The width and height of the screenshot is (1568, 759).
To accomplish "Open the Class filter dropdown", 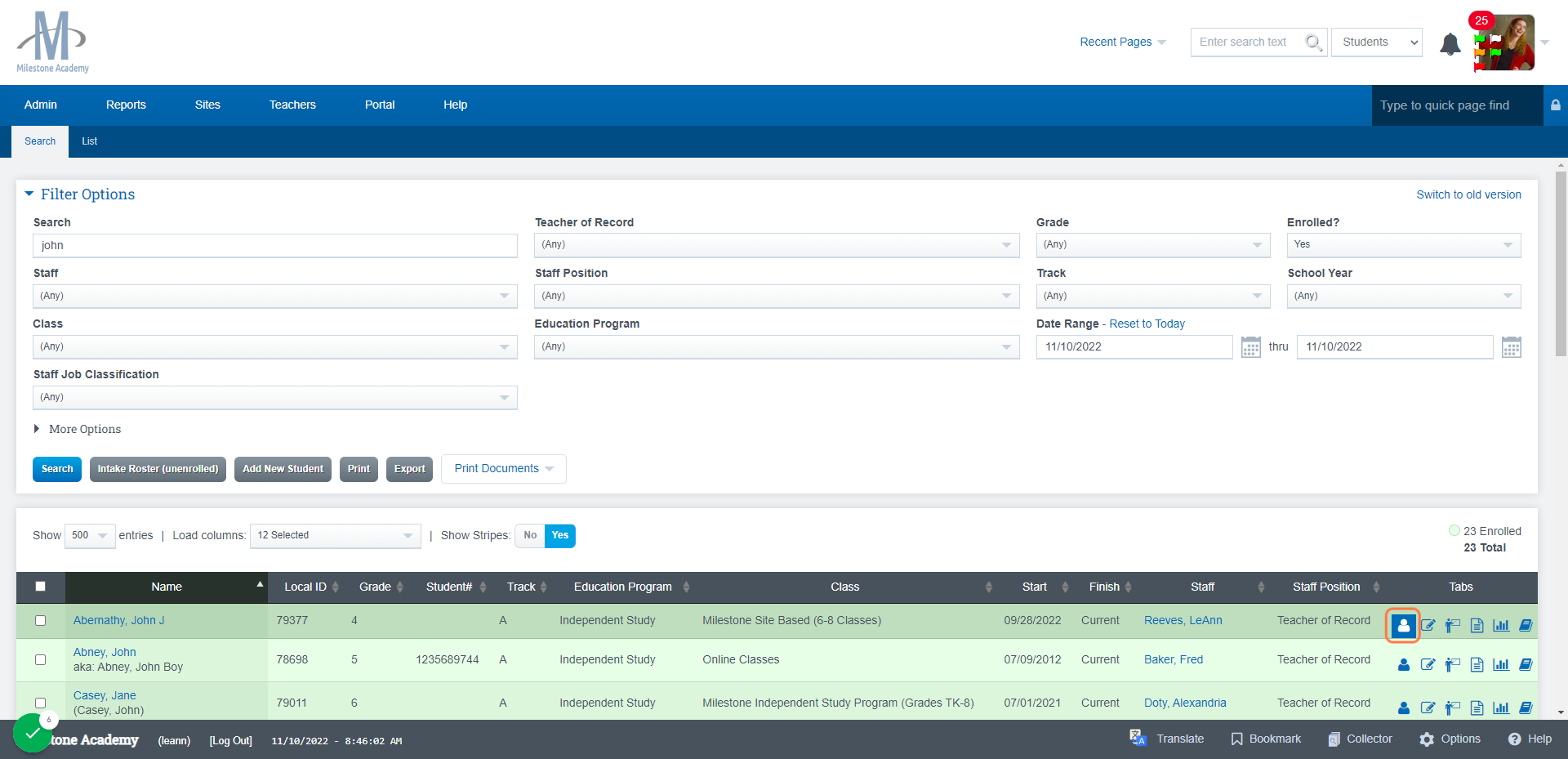I will 275,346.
